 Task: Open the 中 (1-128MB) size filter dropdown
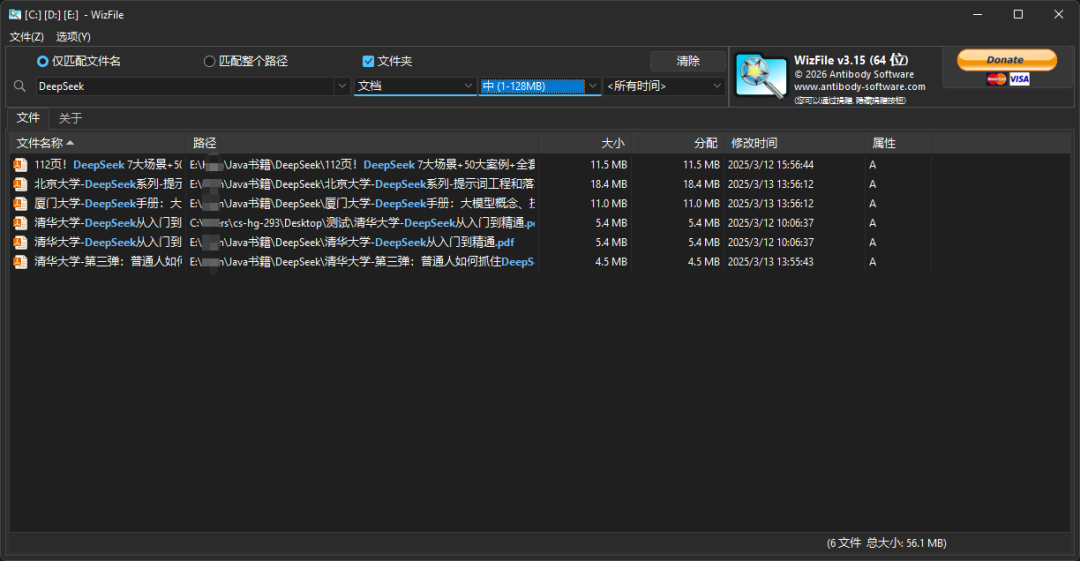pyautogui.click(x=539, y=86)
